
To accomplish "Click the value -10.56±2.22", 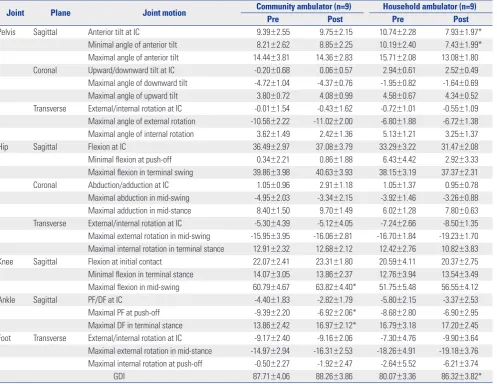I will point(270,121).
